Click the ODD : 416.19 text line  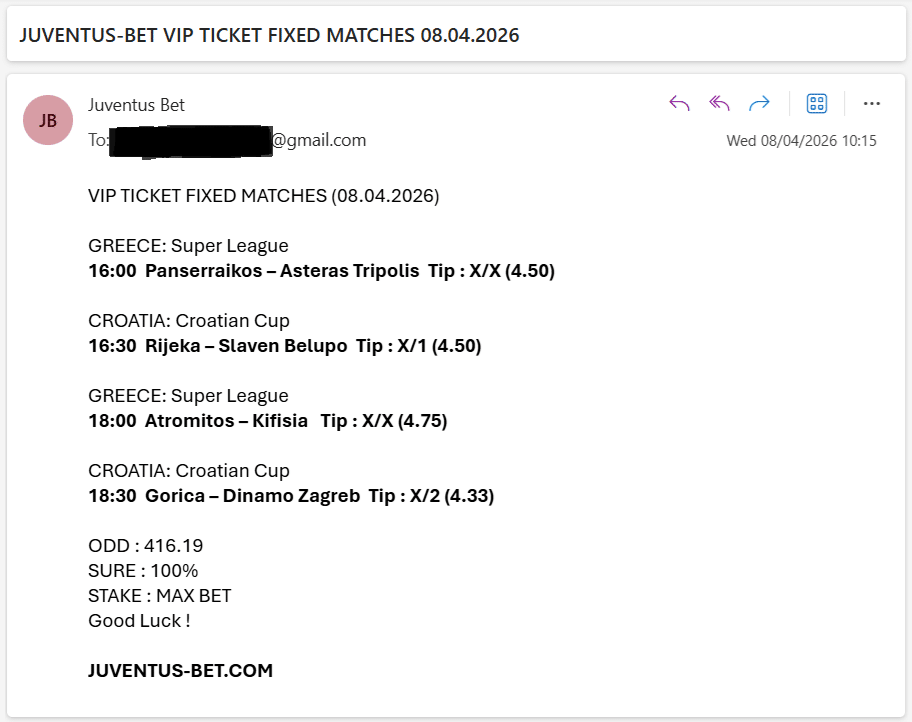[144, 545]
